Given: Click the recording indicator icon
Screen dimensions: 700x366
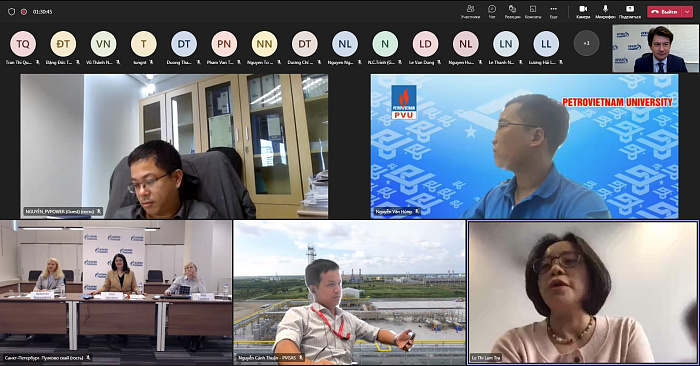Looking at the screenshot, I should click(24, 12).
